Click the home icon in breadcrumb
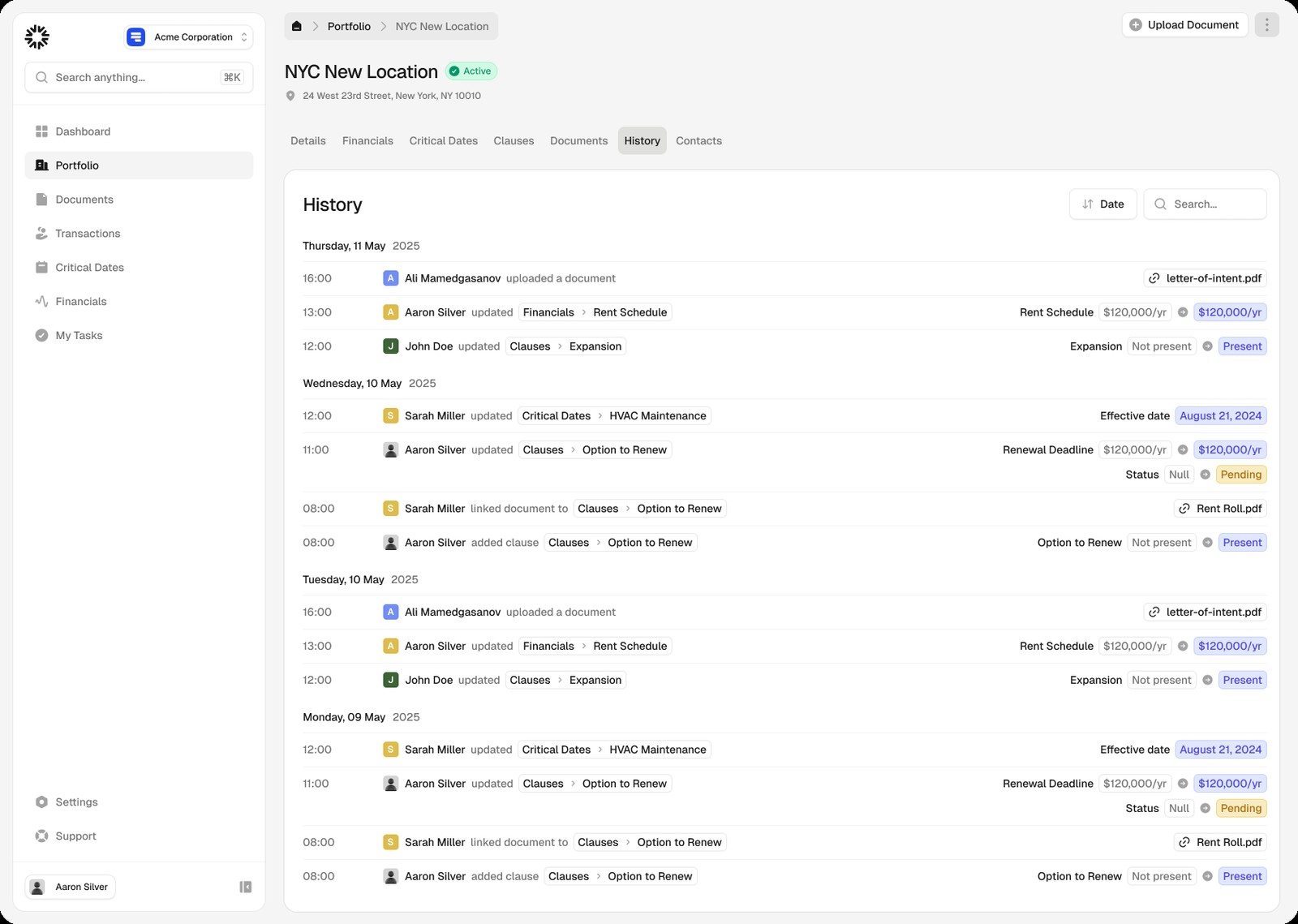This screenshot has height=924, width=1298. 297,26
